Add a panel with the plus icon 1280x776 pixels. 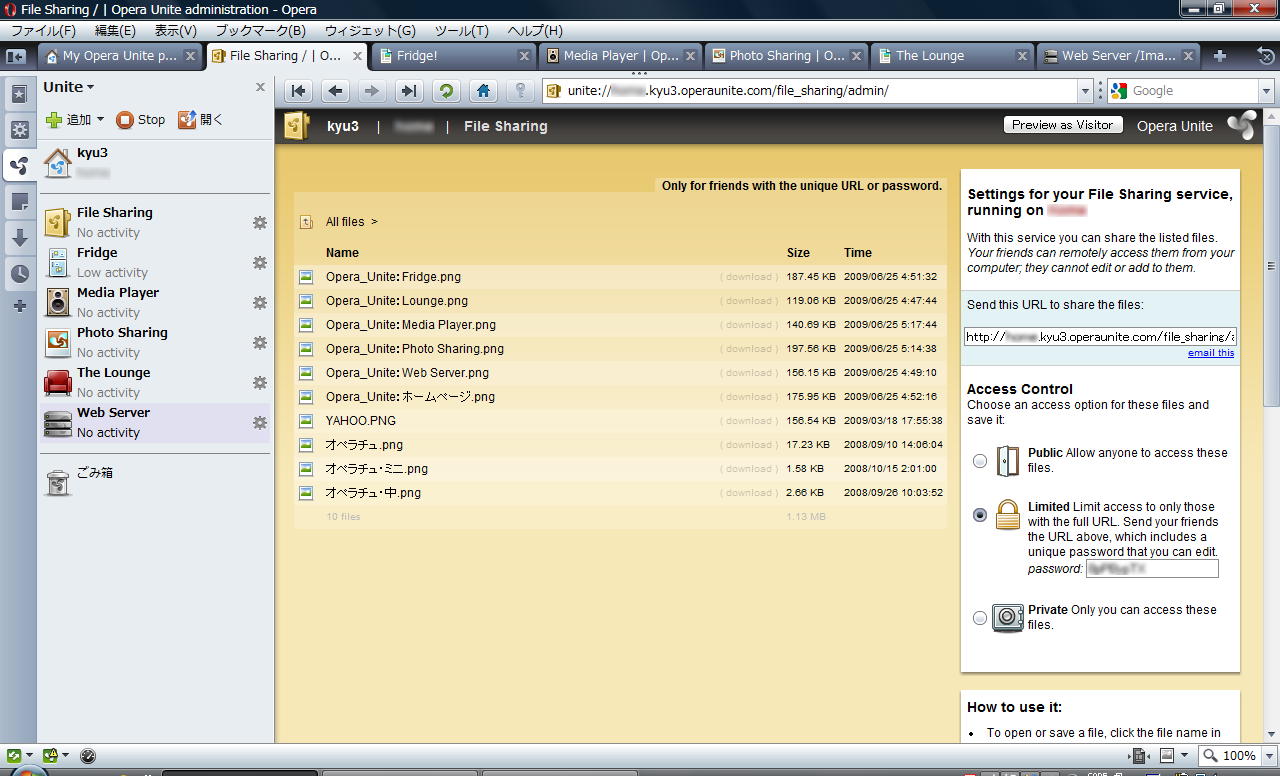tap(19, 305)
